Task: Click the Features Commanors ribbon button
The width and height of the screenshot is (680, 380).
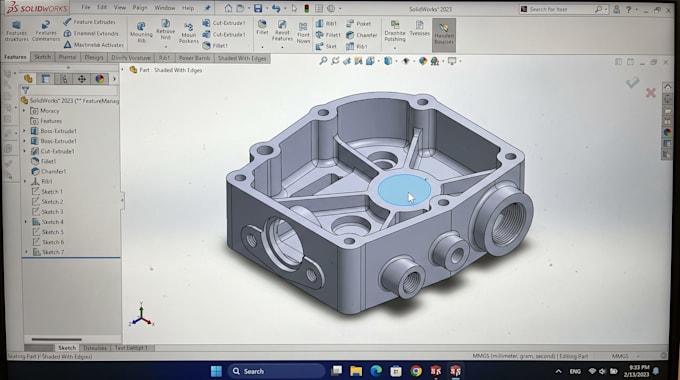Action: (46, 31)
